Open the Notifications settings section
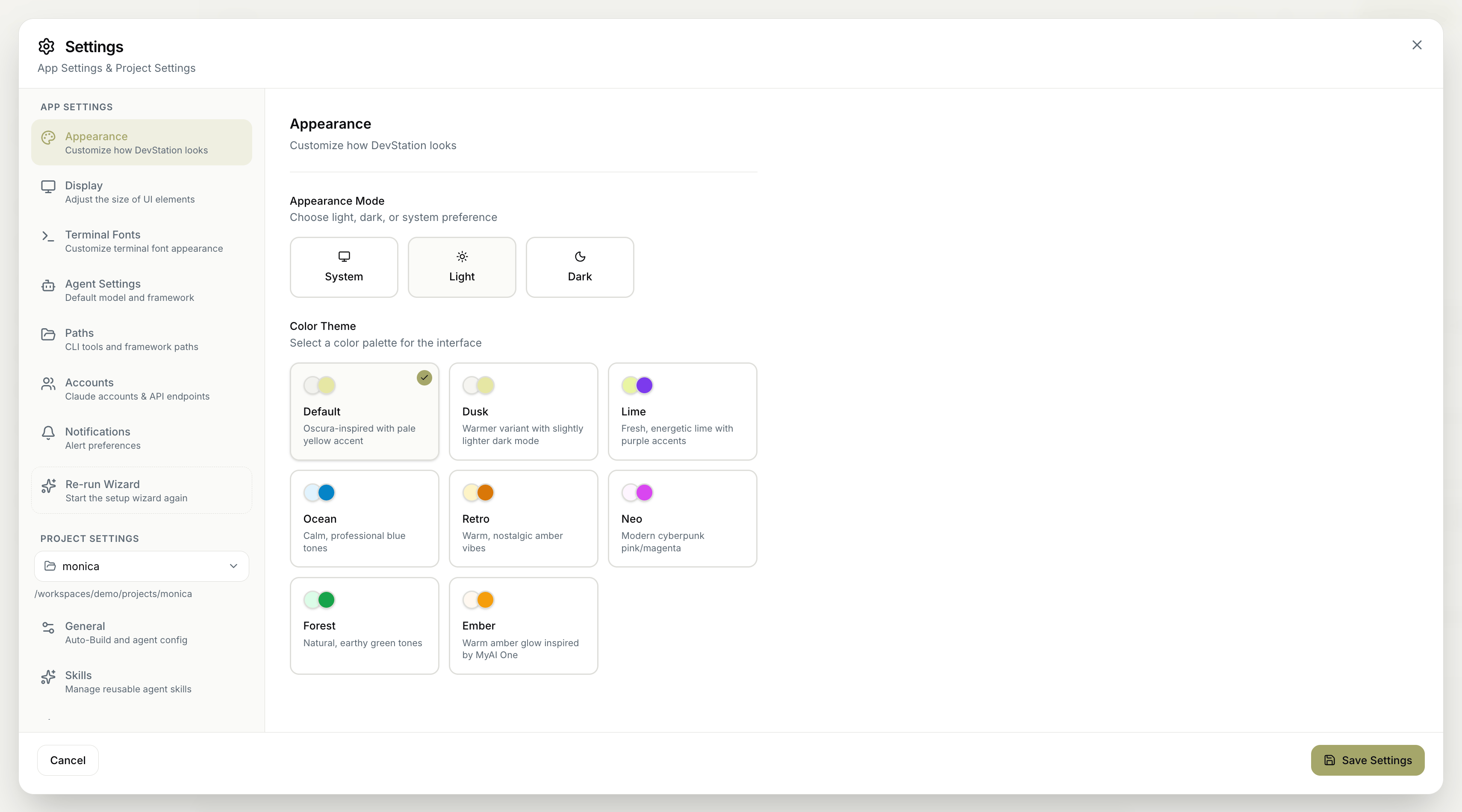The width and height of the screenshot is (1462, 812). tap(141, 438)
